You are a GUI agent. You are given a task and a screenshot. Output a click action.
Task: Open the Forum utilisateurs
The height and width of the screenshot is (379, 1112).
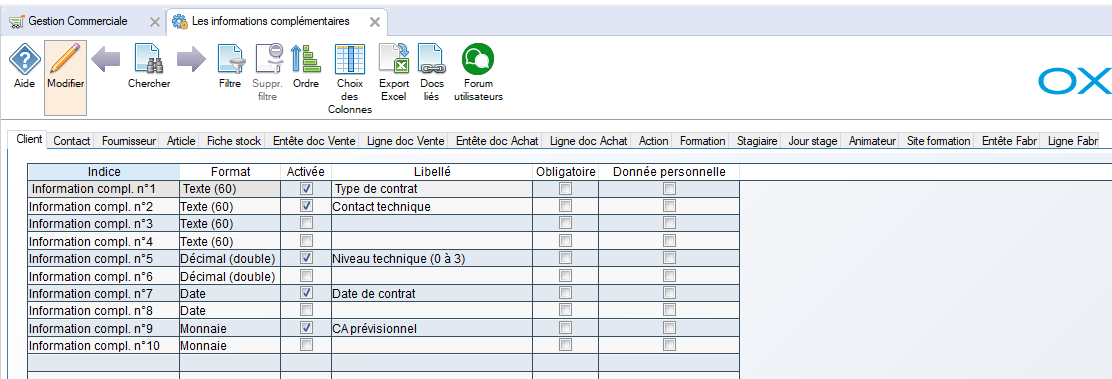tap(478, 72)
